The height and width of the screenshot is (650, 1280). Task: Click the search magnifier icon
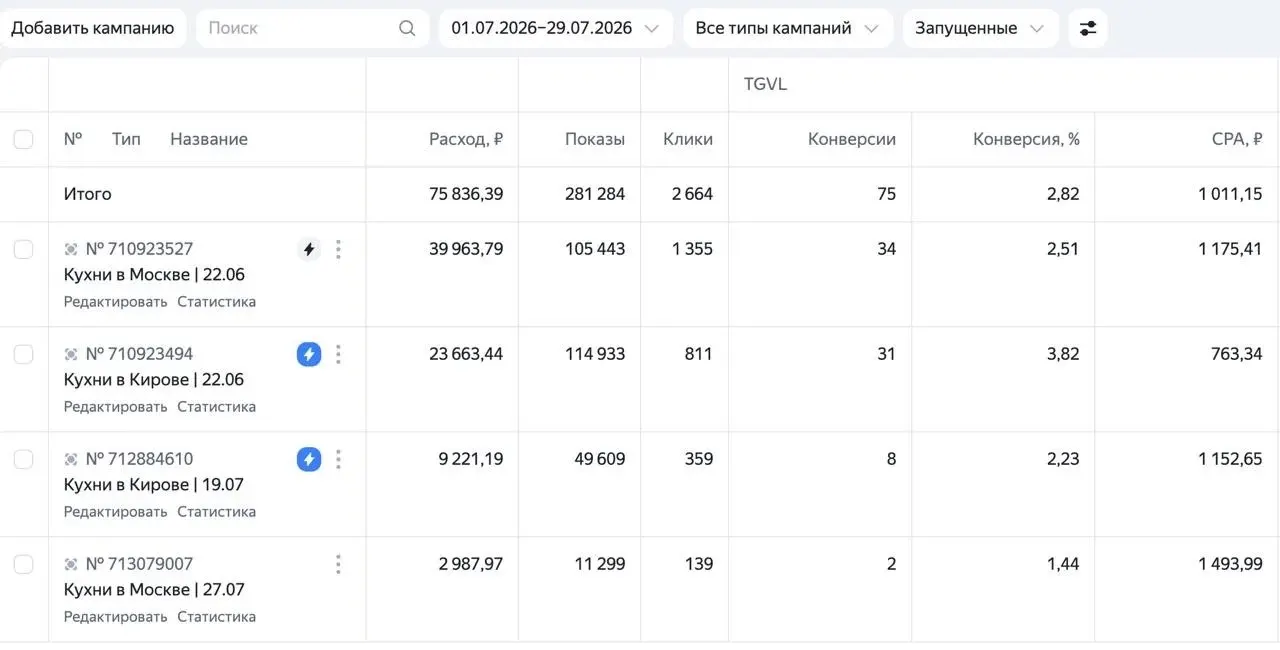click(407, 28)
